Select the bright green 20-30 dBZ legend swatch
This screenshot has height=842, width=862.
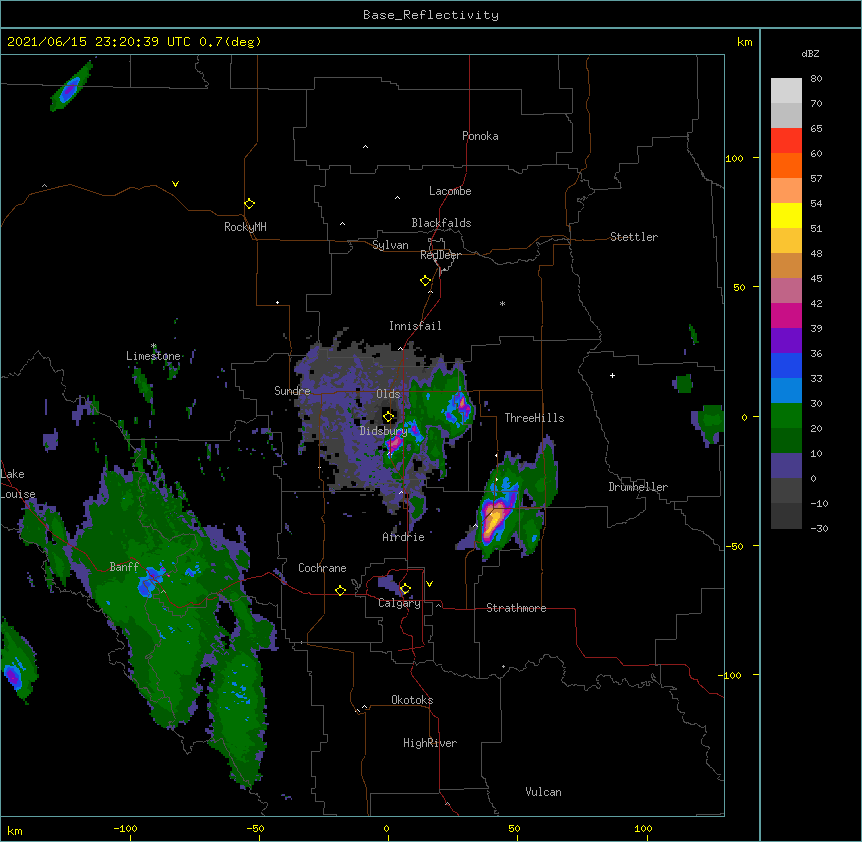[786, 416]
